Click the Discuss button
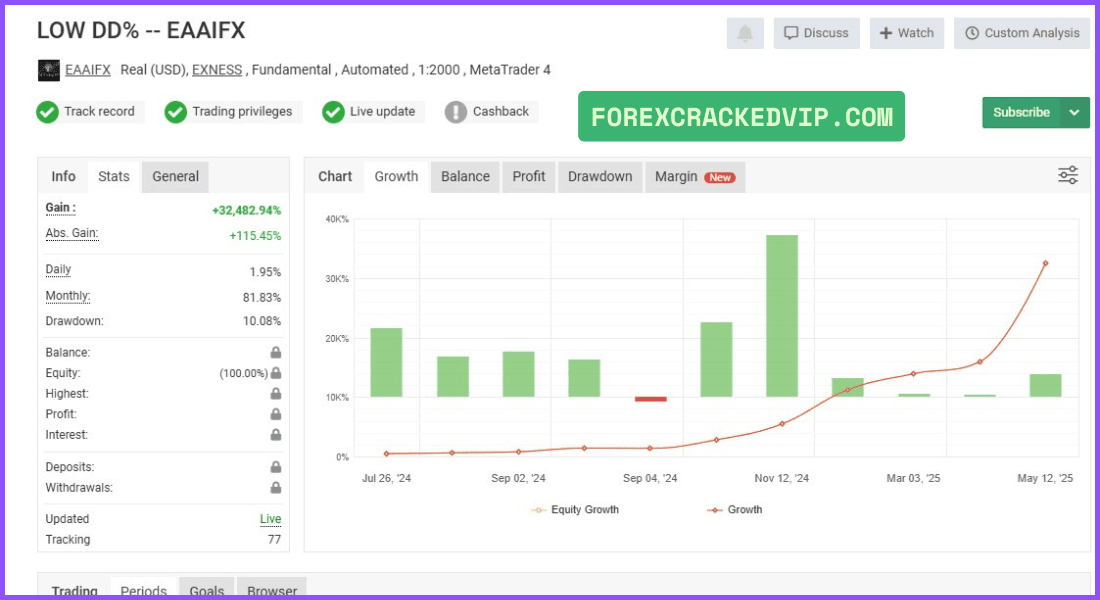Image resolution: width=1100 pixels, height=600 pixels. point(817,33)
